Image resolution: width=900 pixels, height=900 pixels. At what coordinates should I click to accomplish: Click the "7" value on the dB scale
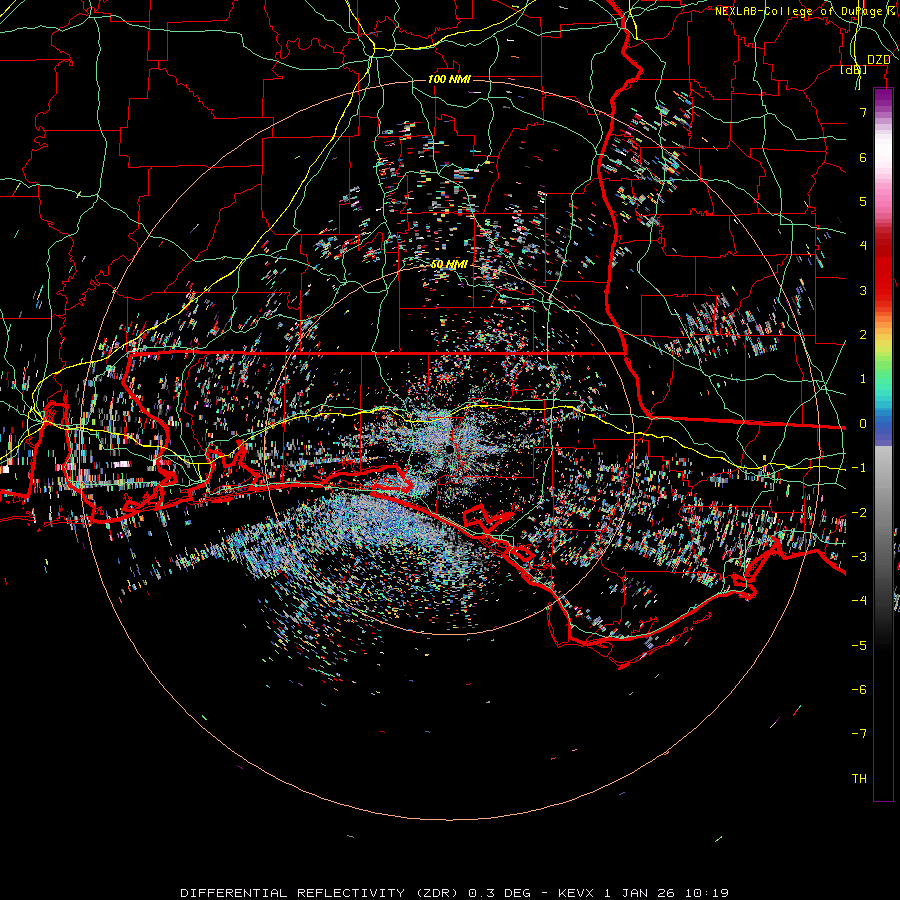click(863, 112)
